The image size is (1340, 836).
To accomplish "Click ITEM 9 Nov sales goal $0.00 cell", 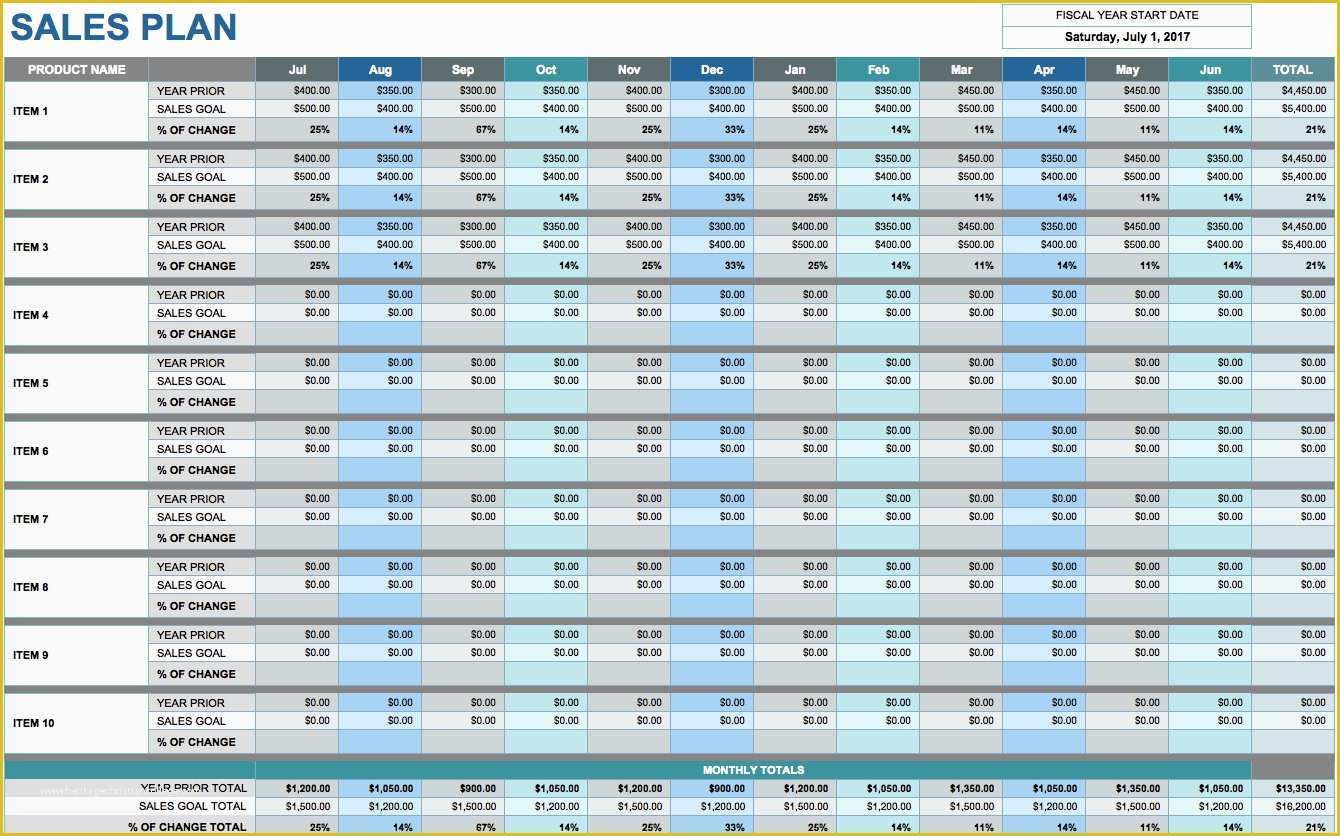I will (x=629, y=653).
